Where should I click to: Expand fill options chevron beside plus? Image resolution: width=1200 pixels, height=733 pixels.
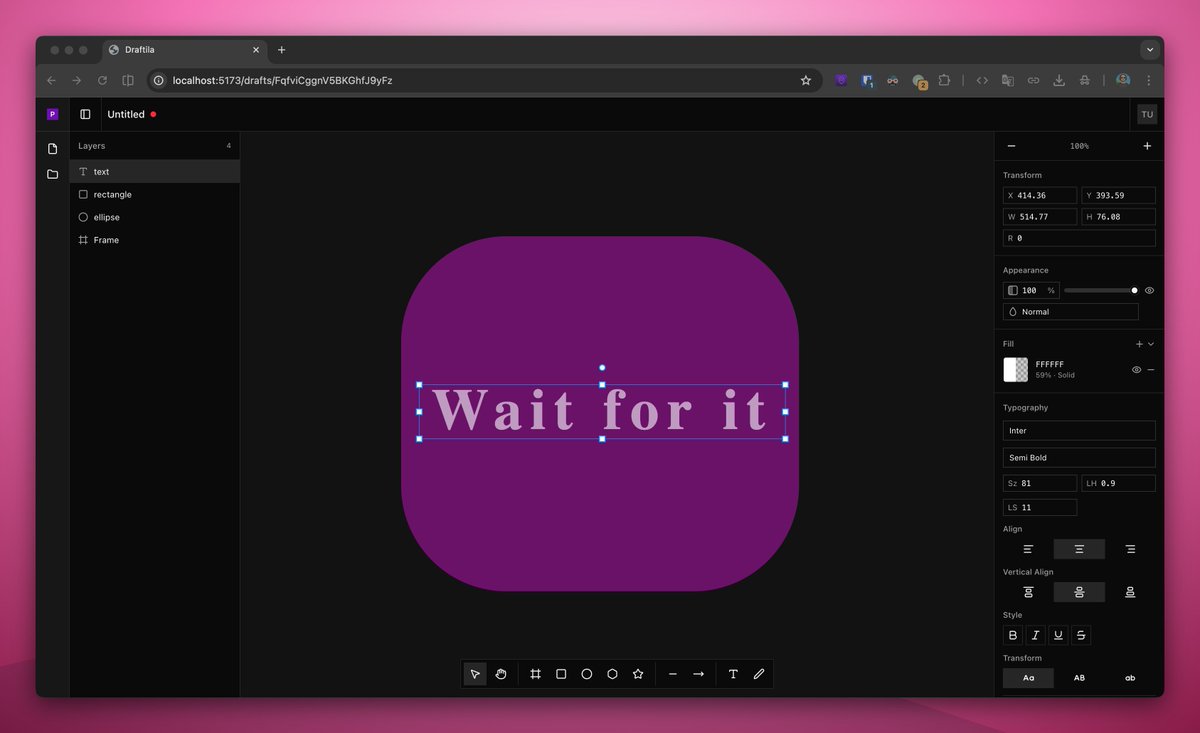1151,344
